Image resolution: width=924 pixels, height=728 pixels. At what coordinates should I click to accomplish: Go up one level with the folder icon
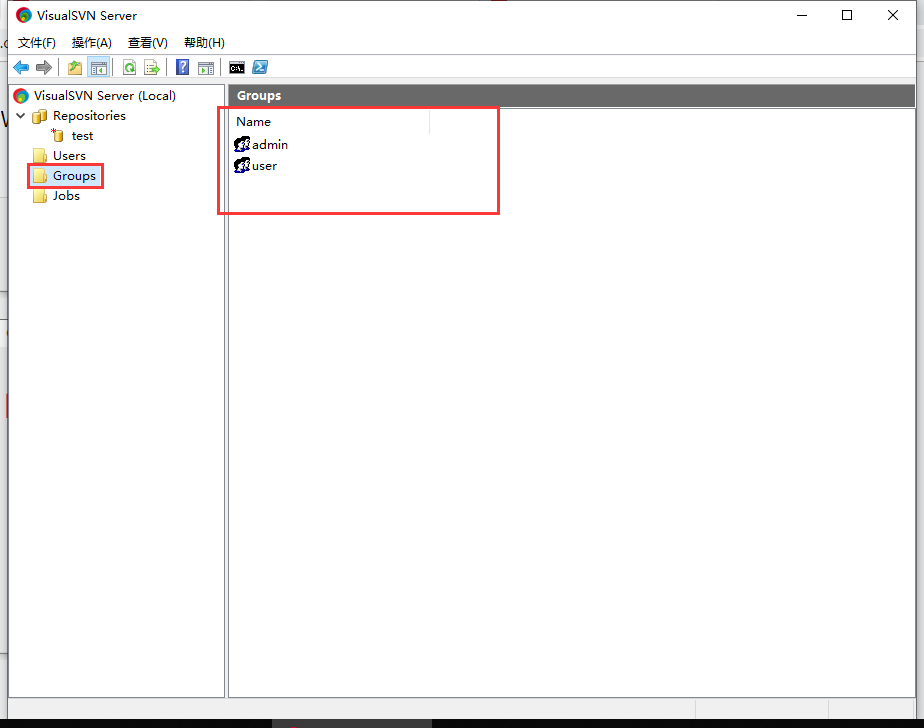click(x=75, y=68)
